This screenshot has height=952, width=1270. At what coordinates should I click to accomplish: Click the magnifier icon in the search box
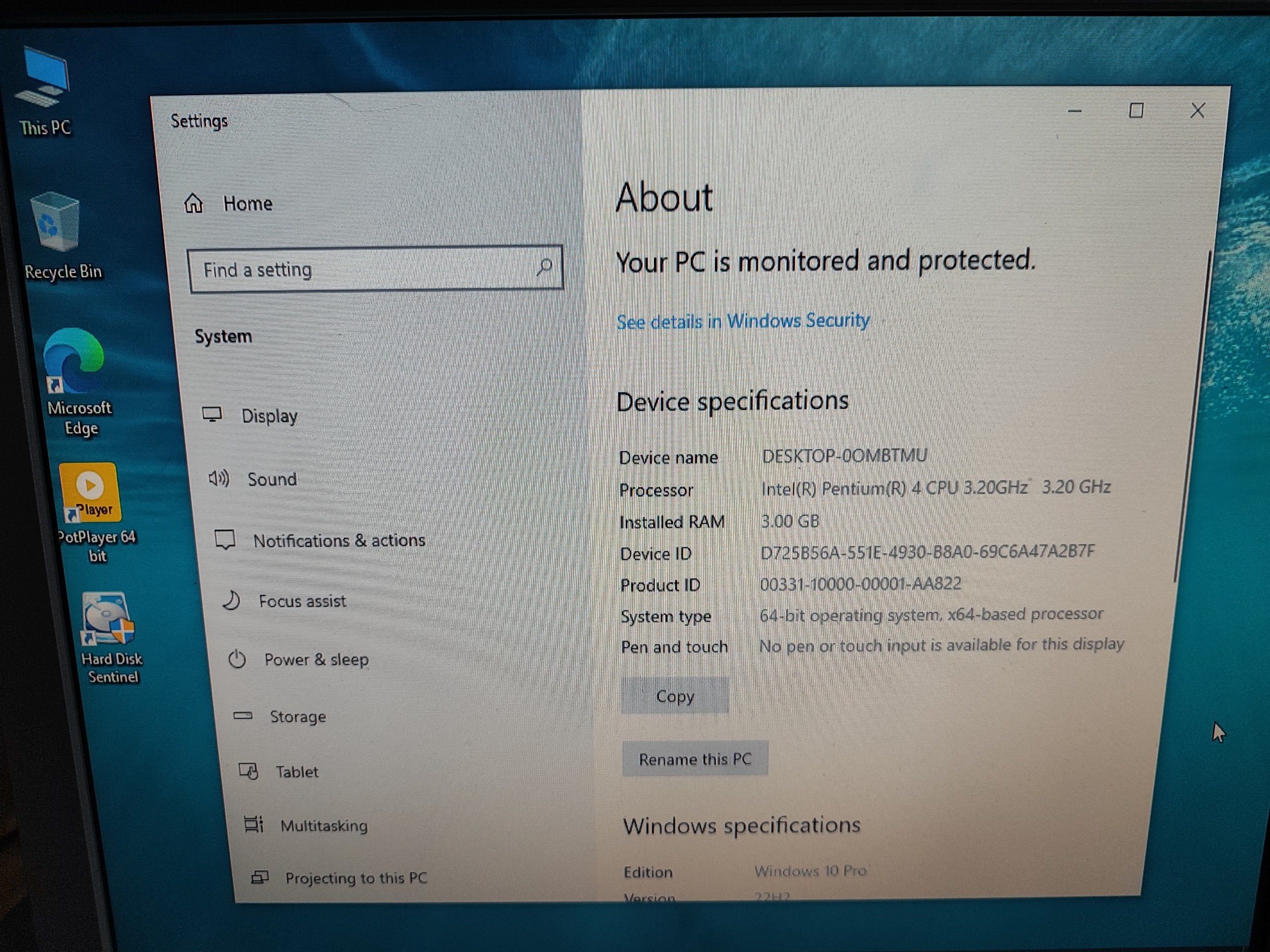click(544, 266)
